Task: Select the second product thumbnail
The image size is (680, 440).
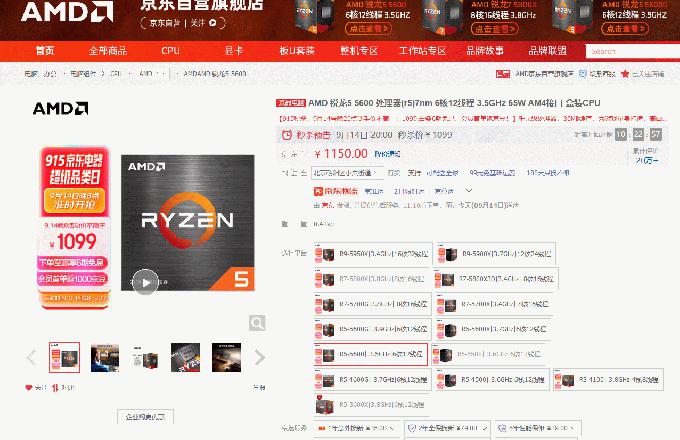Action: [105, 357]
